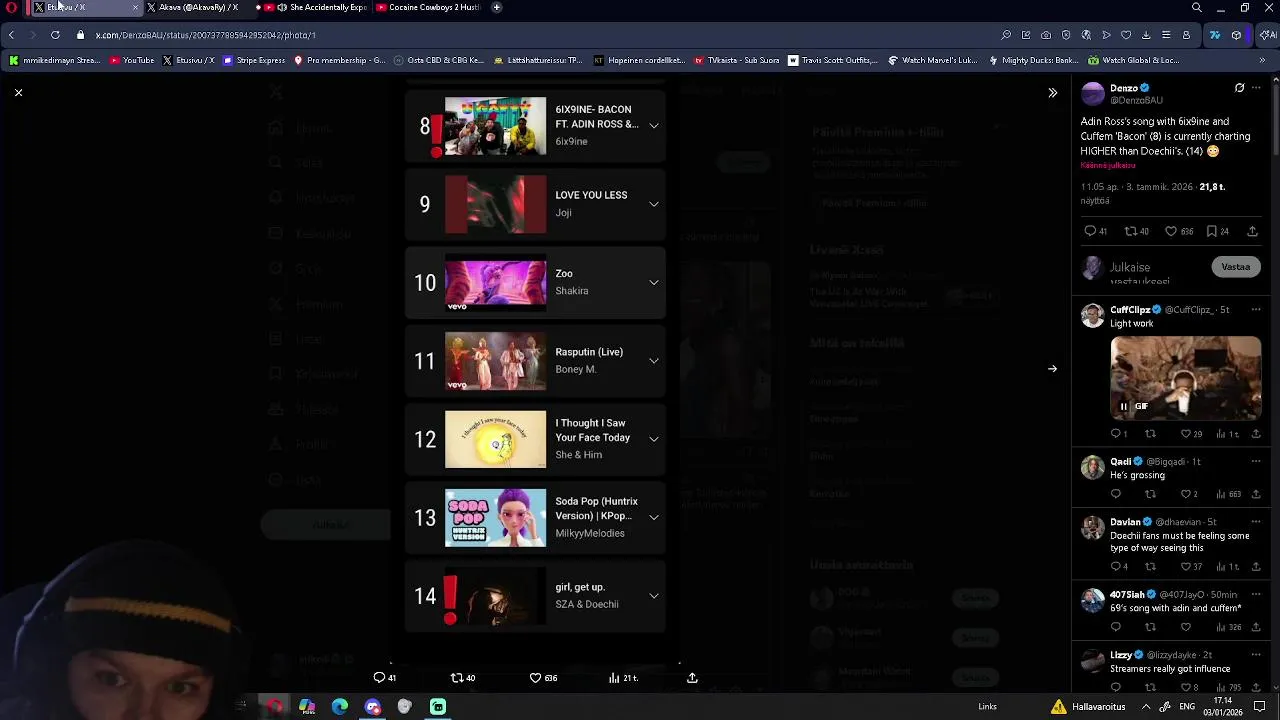
Task: Open Discord icon in taskbar
Action: 373,707
